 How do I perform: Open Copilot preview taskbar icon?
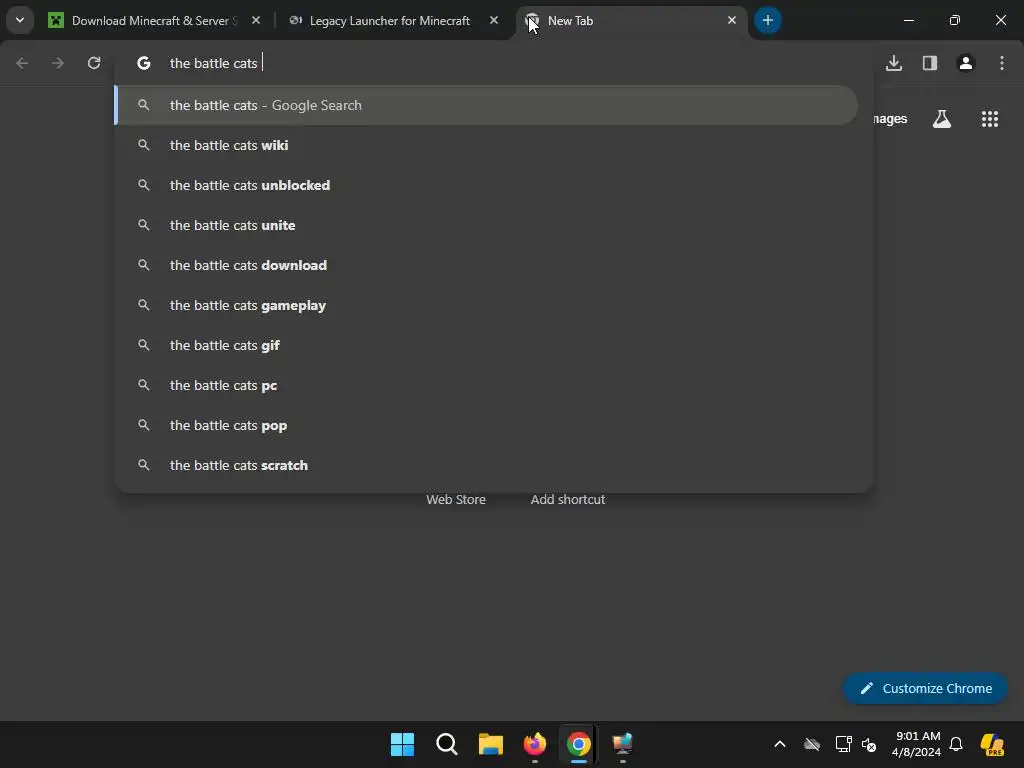tap(992, 744)
